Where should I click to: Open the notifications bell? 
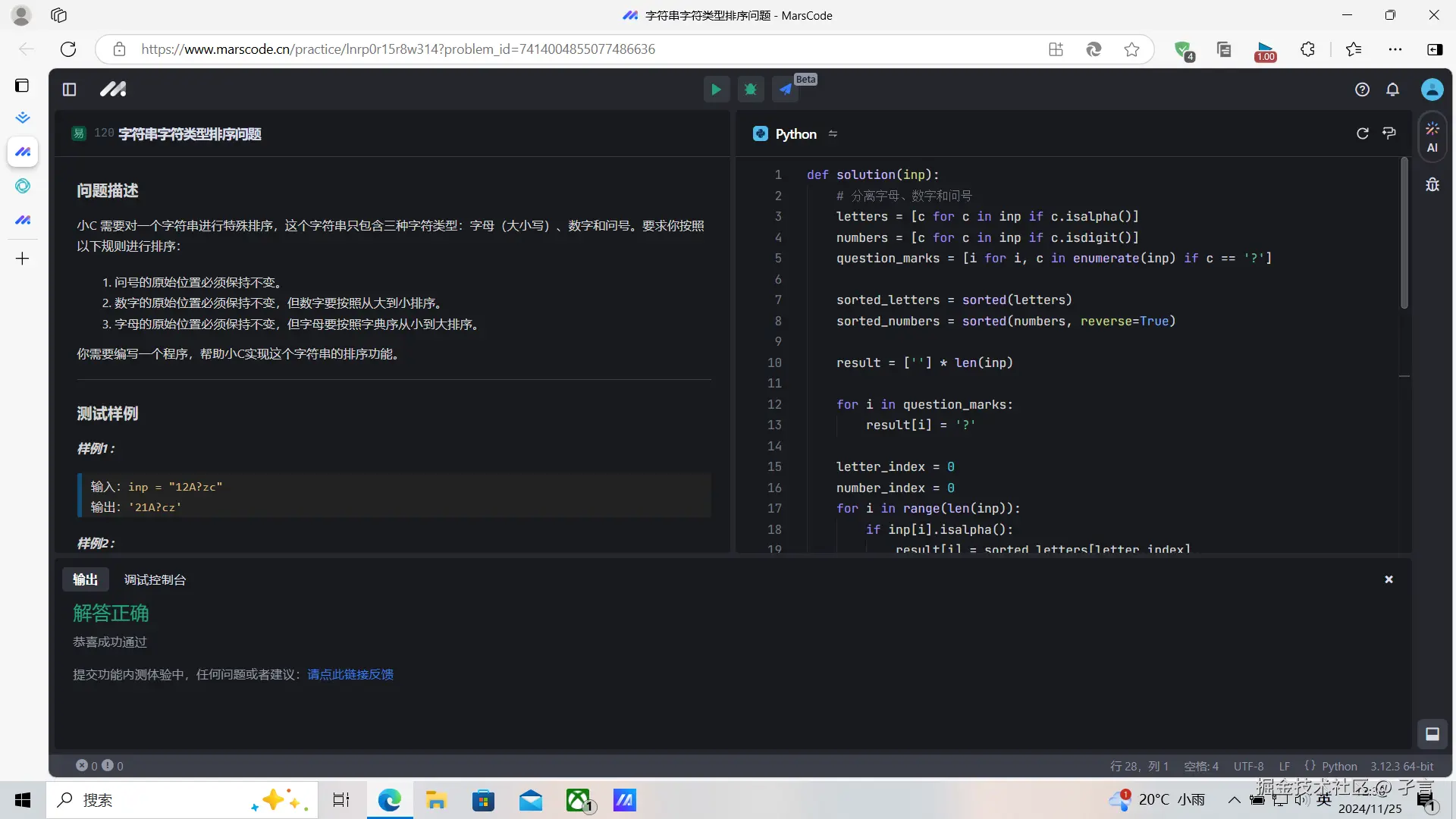pos(1392,89)
